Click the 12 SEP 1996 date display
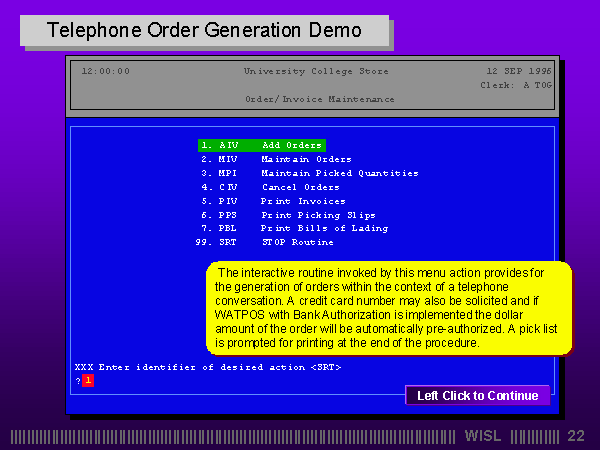 pyautogui.click(x=520, y=71)
